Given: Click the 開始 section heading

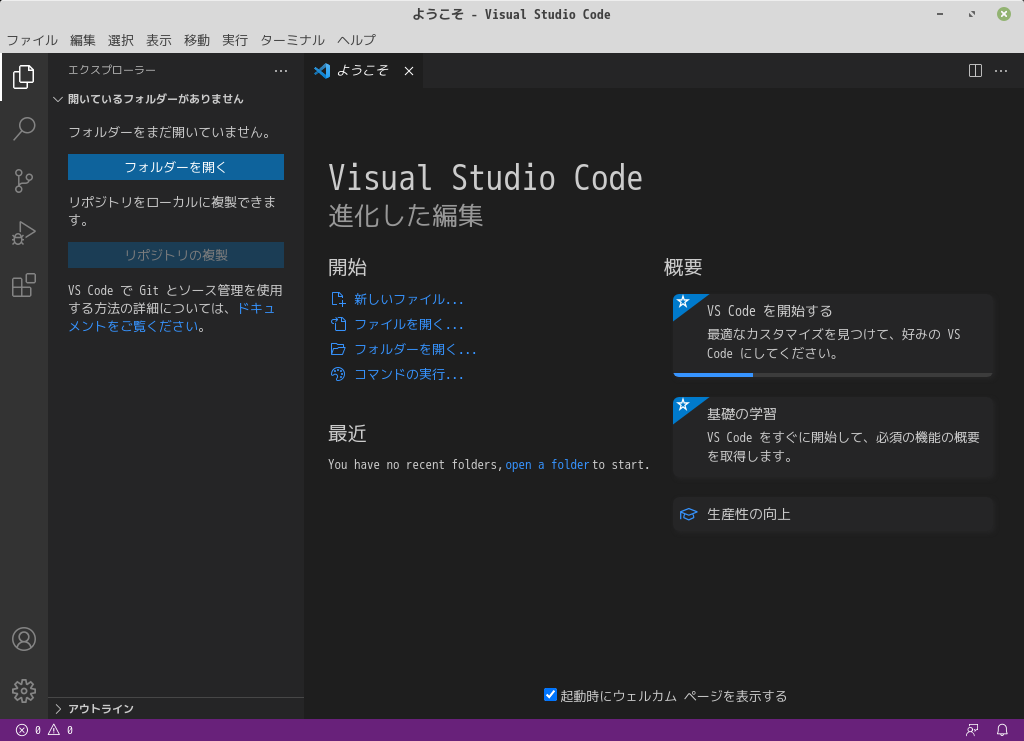Looking at the screenshot, I should pos(347,267).
